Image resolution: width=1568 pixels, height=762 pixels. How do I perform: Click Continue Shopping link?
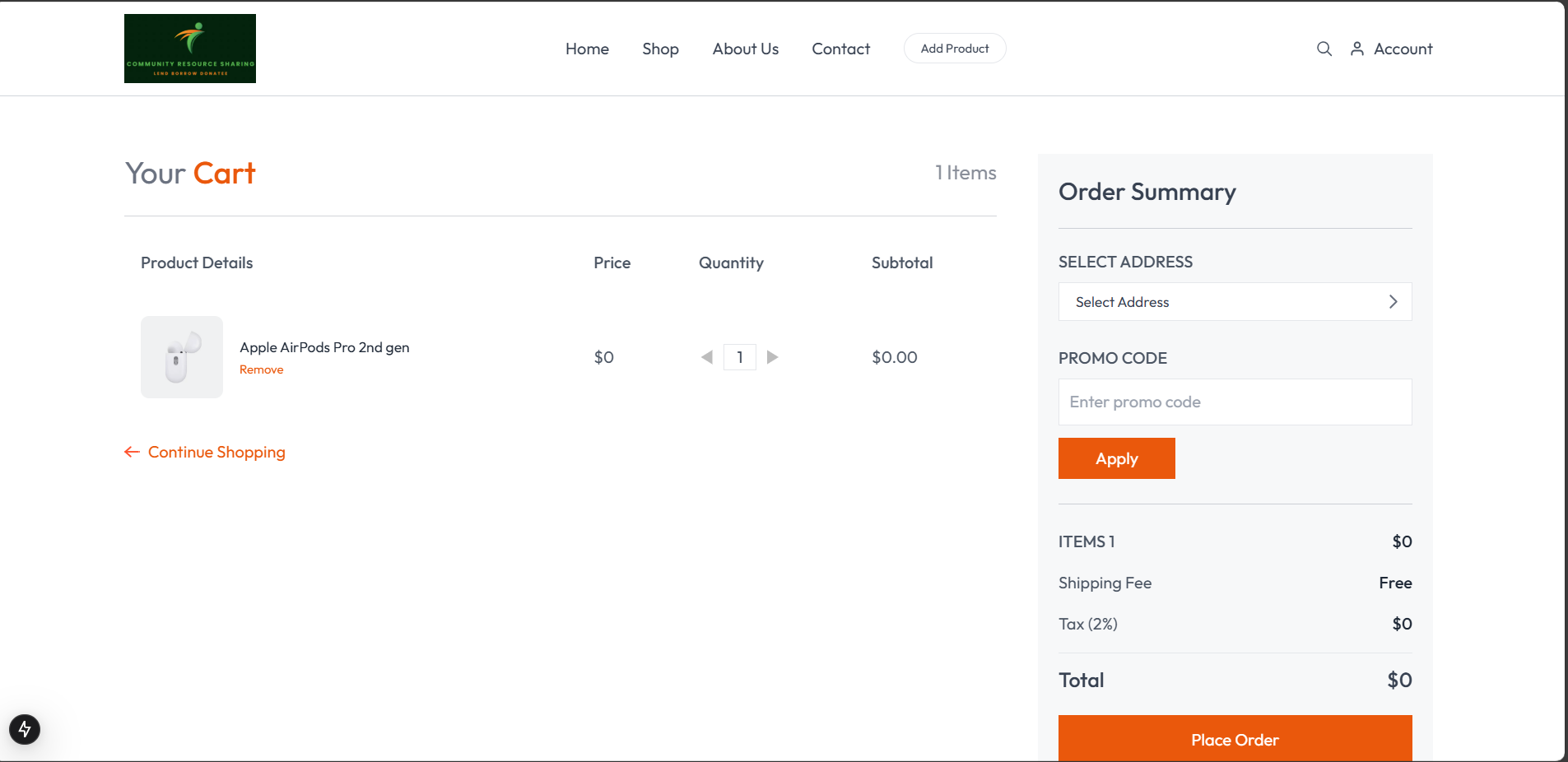click(x=216, y=452)
